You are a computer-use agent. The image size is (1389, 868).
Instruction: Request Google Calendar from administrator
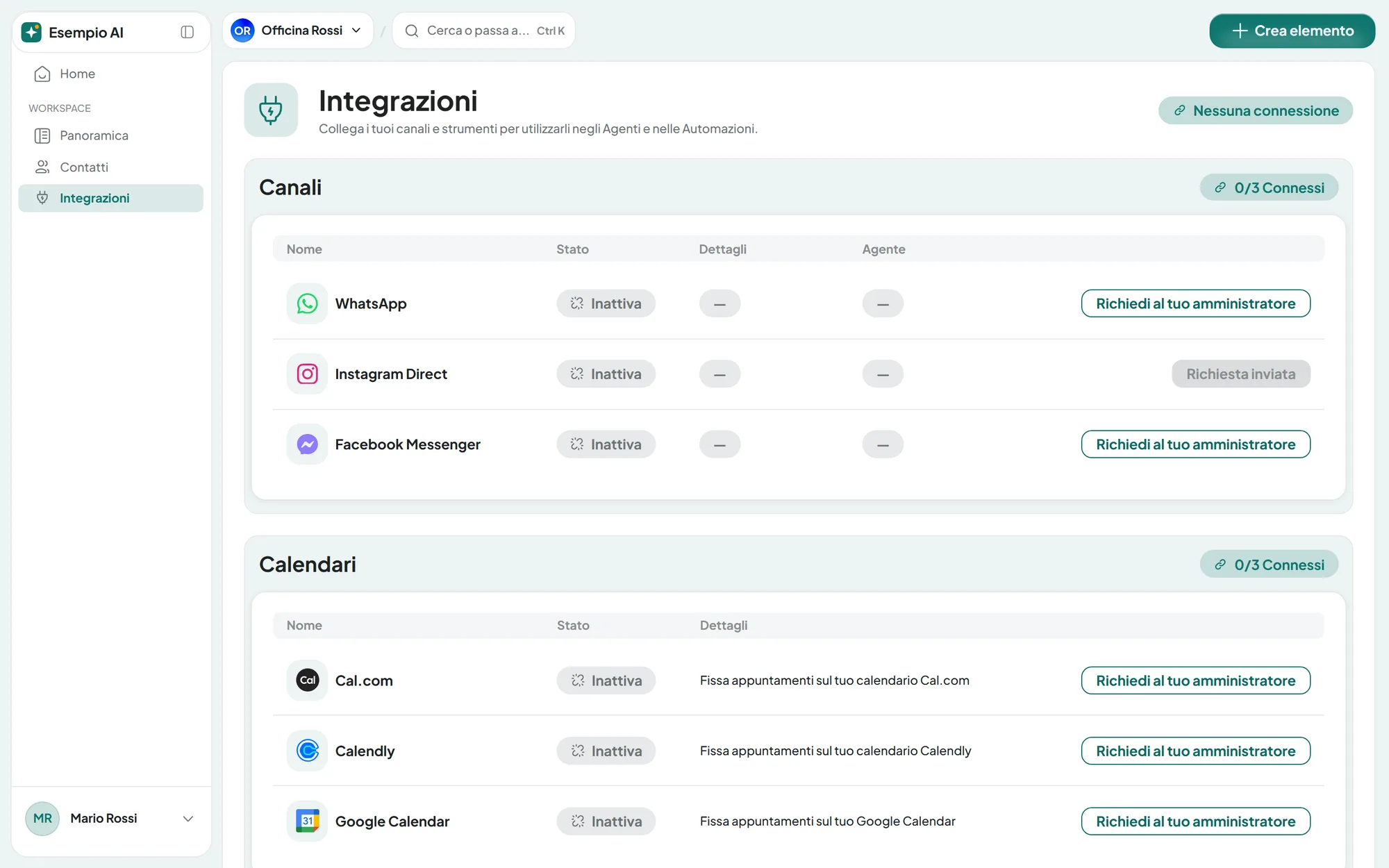click(1195, 821)
